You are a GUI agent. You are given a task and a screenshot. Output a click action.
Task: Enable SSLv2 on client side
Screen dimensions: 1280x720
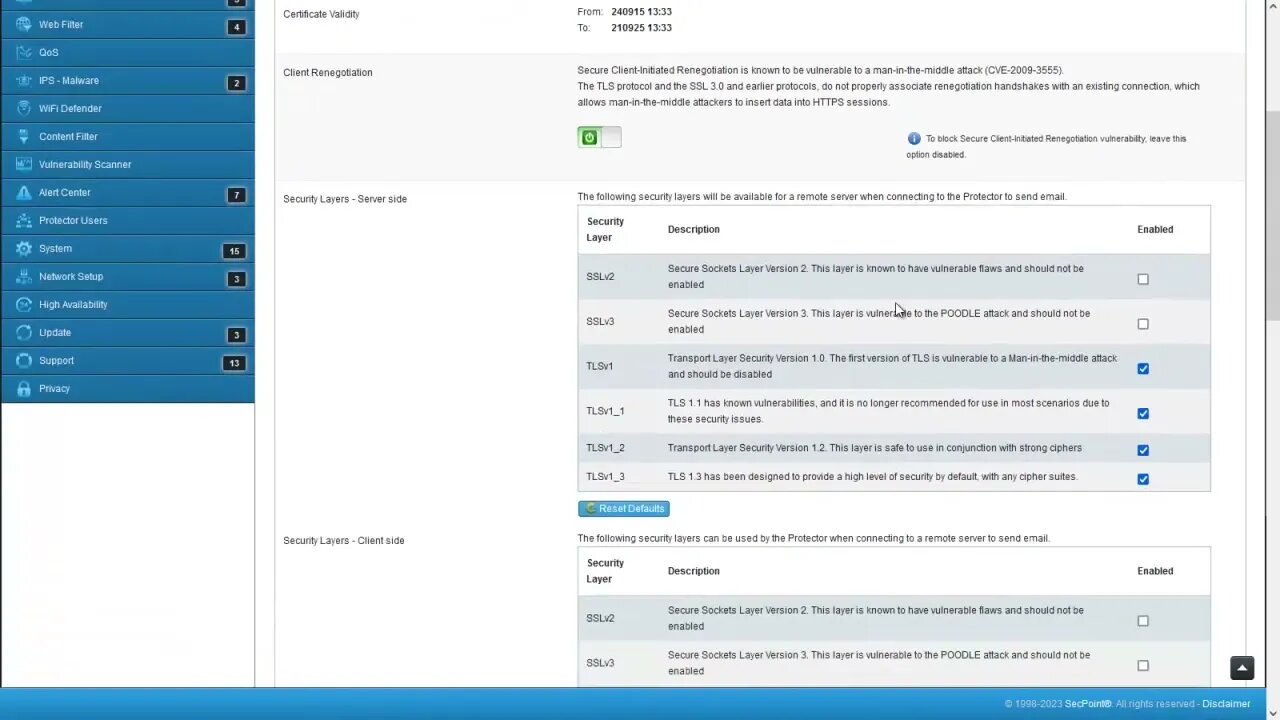pyautogui.click(x=1143, y=621)
